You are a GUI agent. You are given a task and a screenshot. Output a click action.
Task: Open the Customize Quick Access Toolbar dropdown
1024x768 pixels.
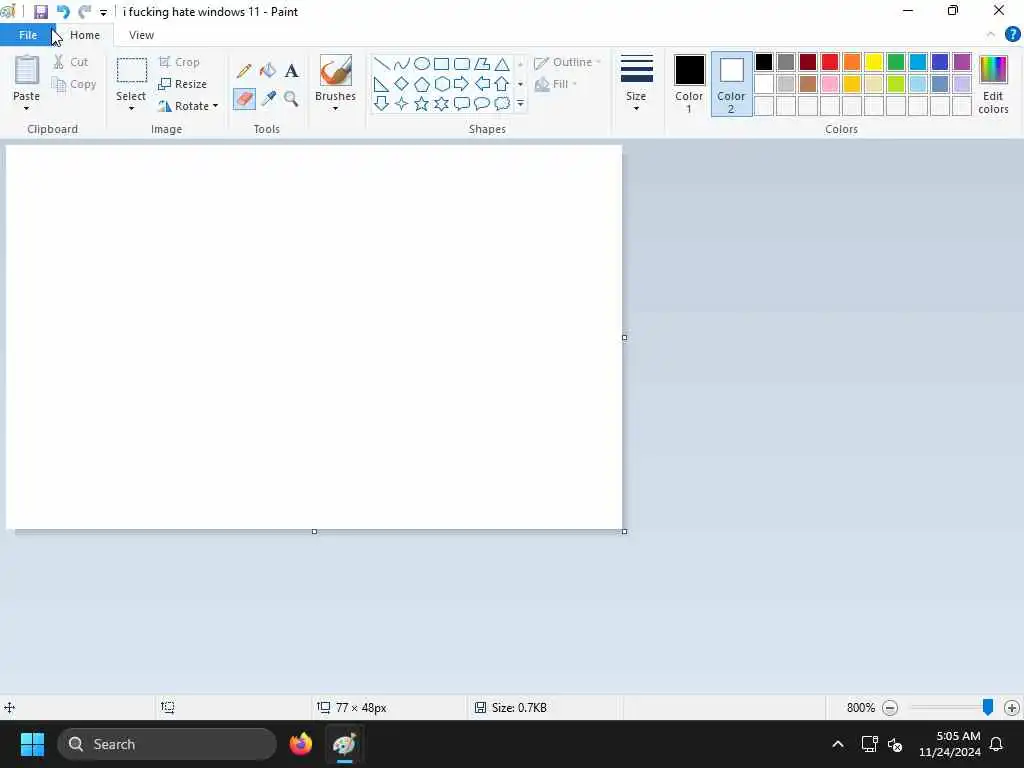point(103,12)
